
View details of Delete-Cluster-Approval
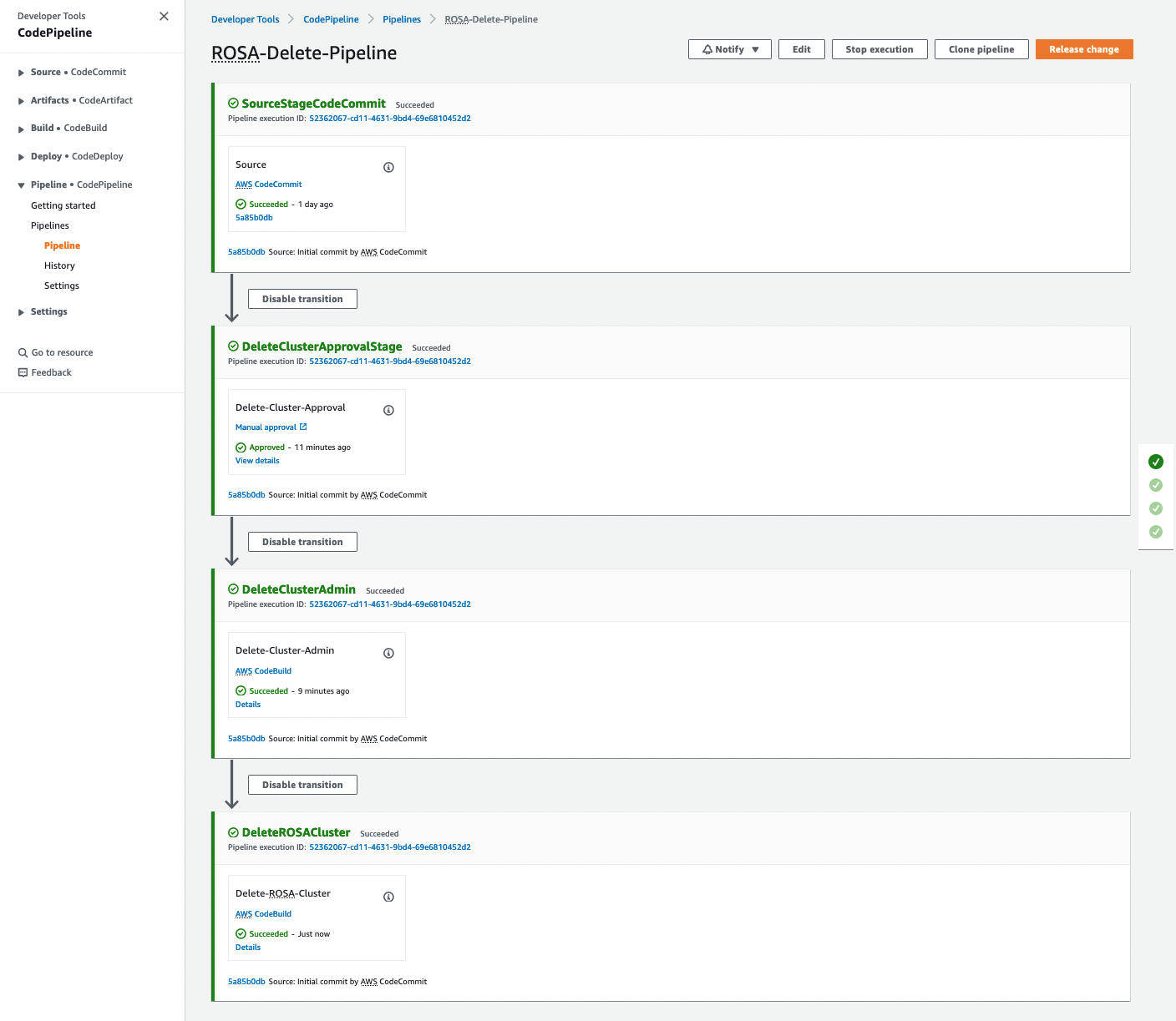coord(257,461)
